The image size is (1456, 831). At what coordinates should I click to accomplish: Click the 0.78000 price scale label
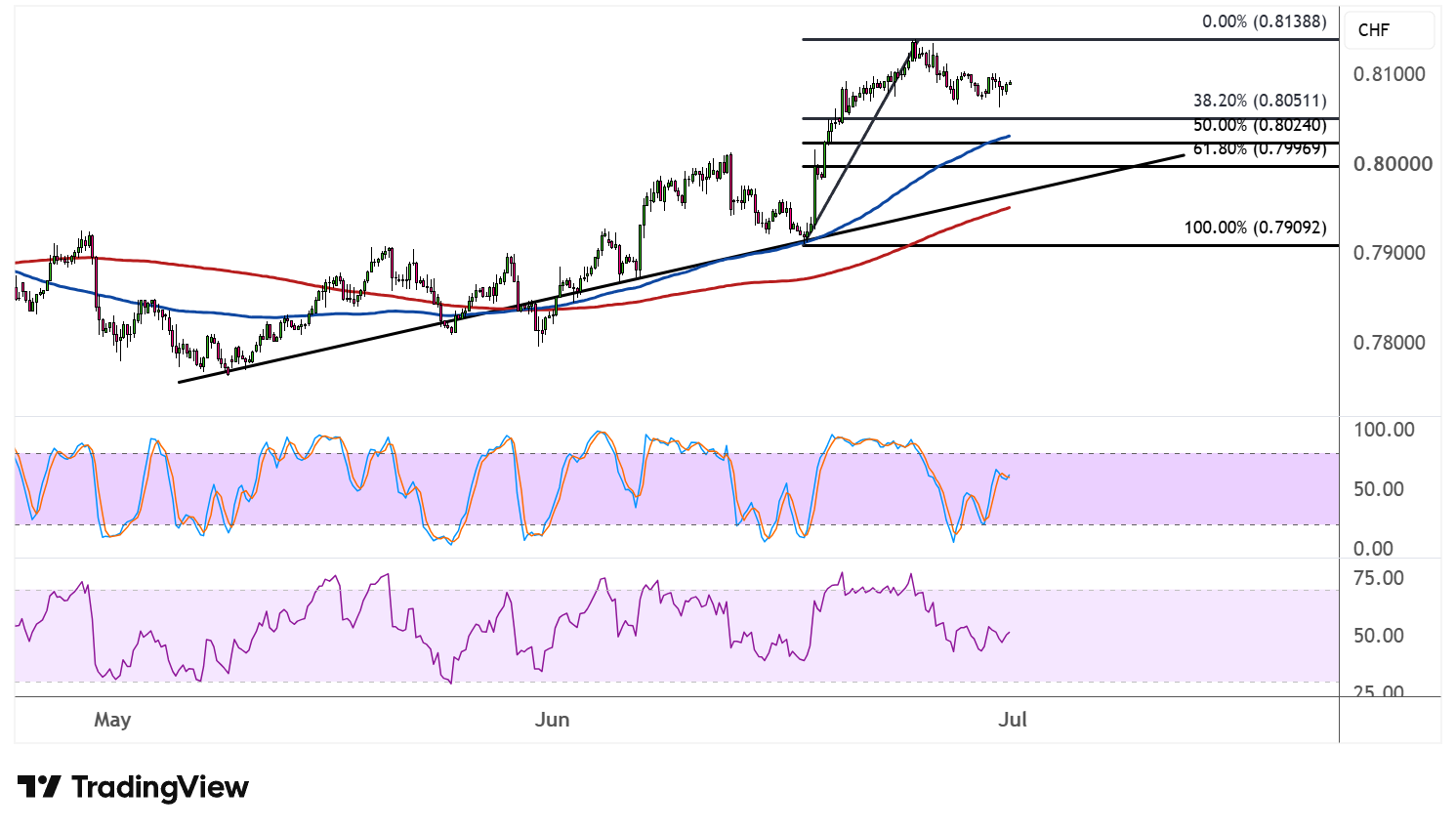(x=1390, y=343)
